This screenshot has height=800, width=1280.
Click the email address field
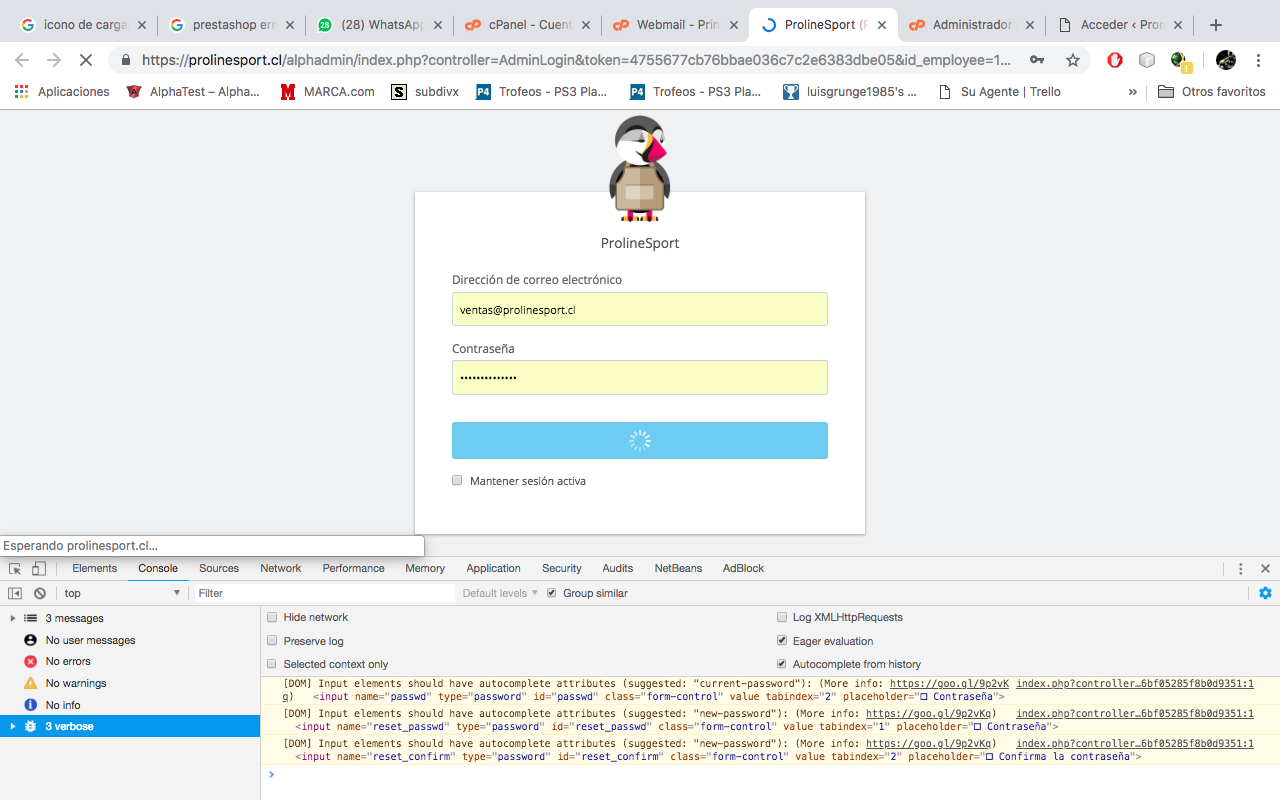[x=640, y=309]
